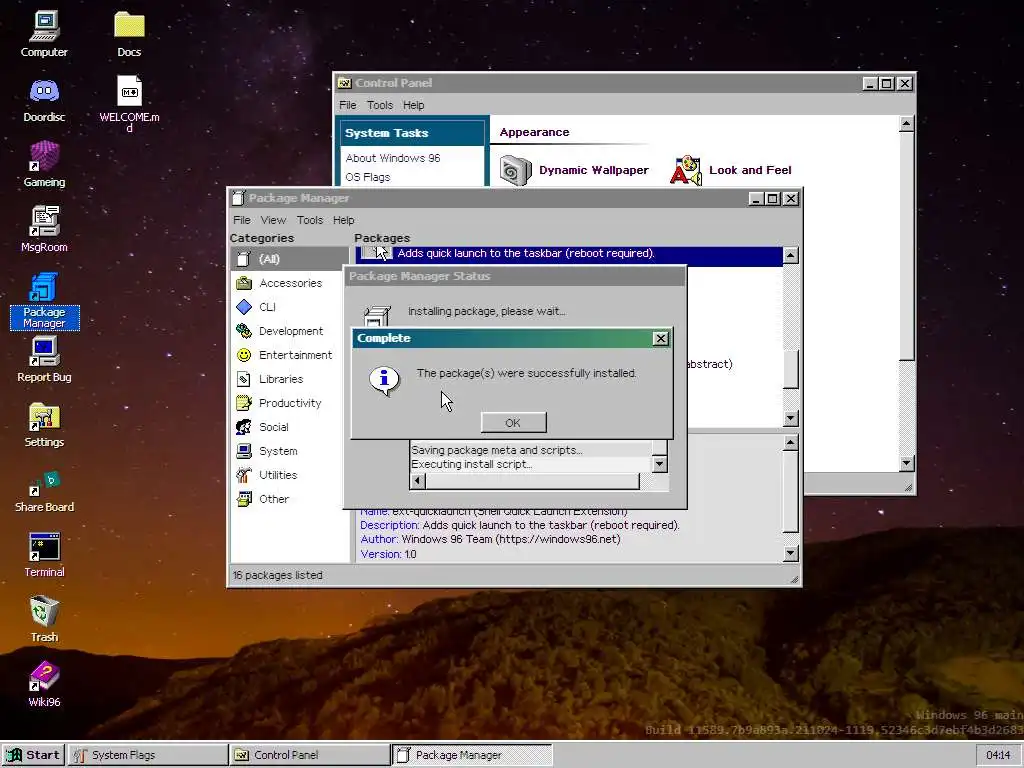This screenshot has height=768, width=1024.
Task: Click the taskbar clock showing 04:14
Action: (x=998, y=755)
